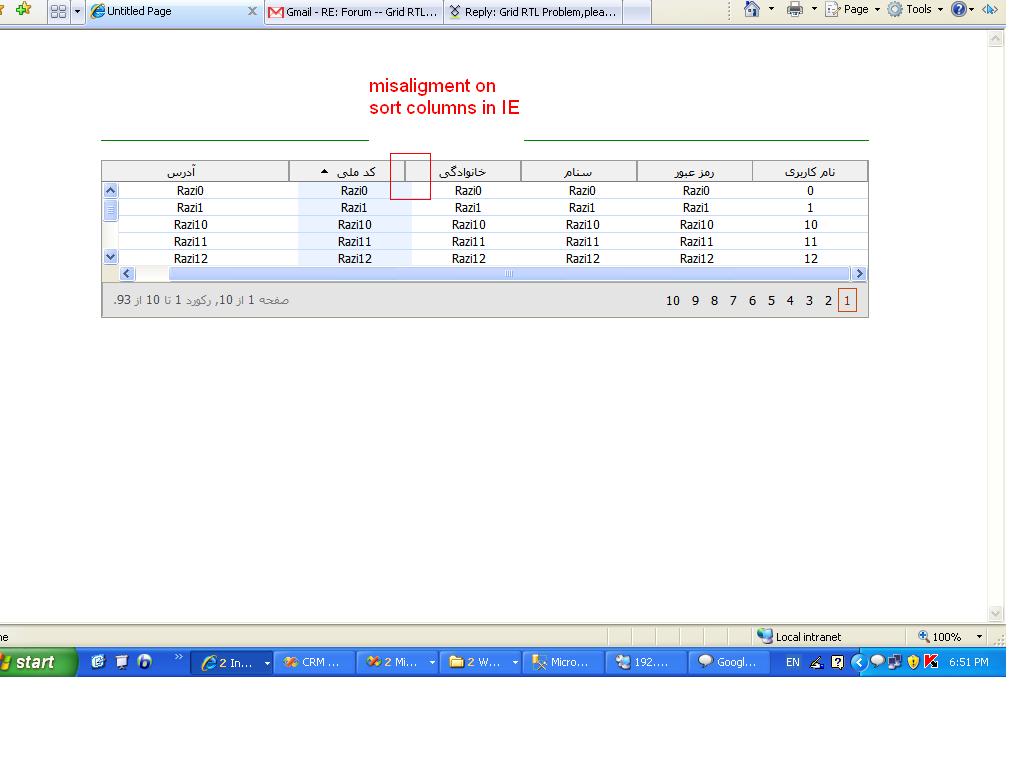Viewport: 1024px width, 768px height.
Task: Sort by the نام کاربری column header
Action: [810, 172]
